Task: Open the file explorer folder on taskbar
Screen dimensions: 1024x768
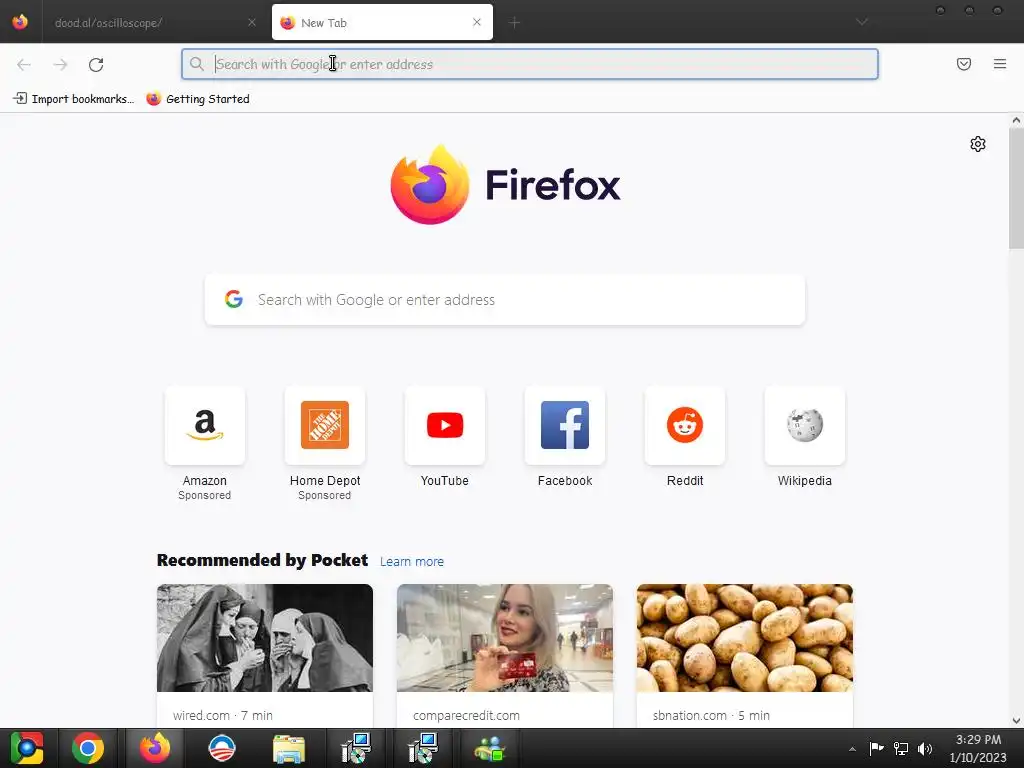Action: 289,748
